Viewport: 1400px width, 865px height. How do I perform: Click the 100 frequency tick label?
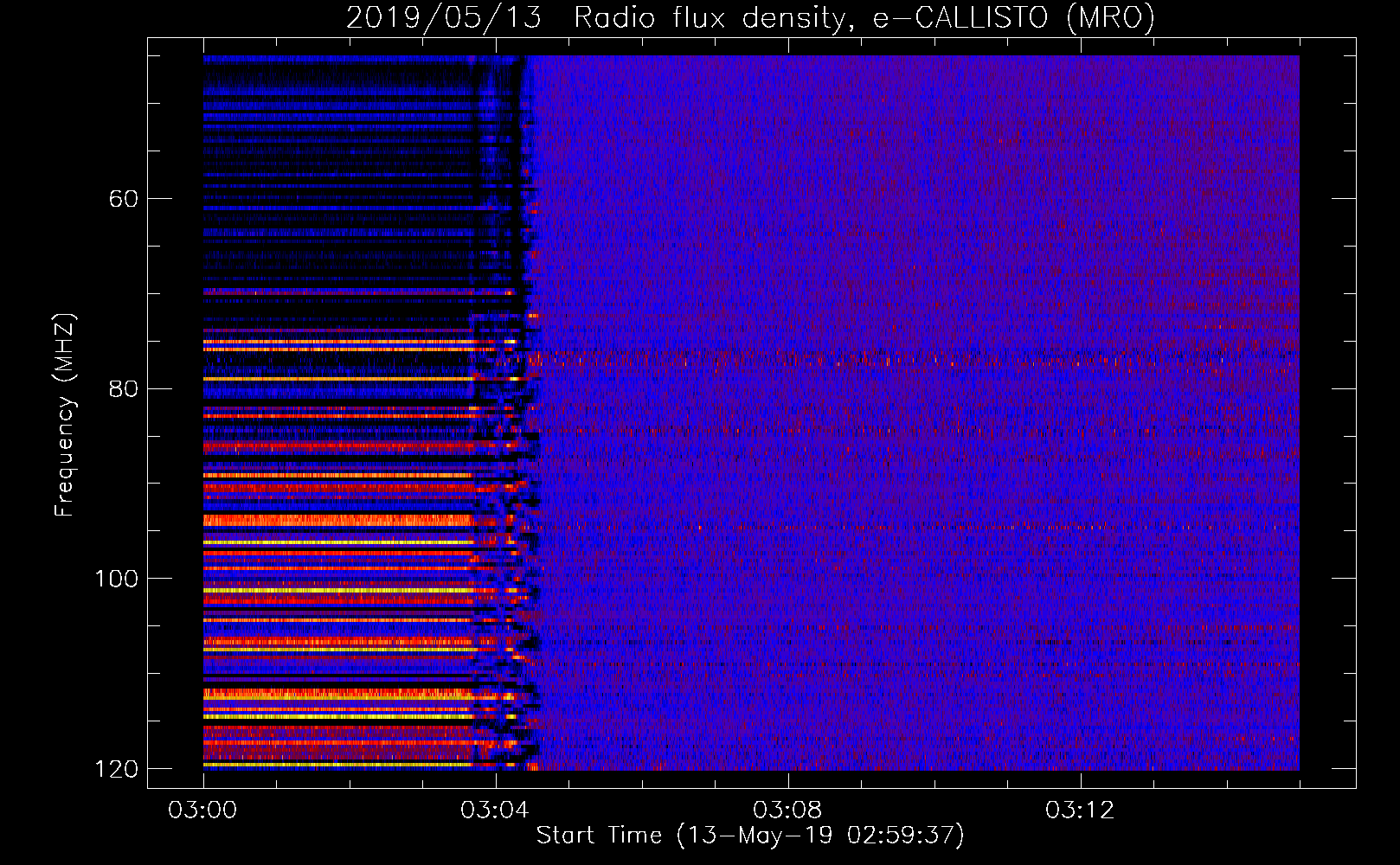[x=116, y=579]
